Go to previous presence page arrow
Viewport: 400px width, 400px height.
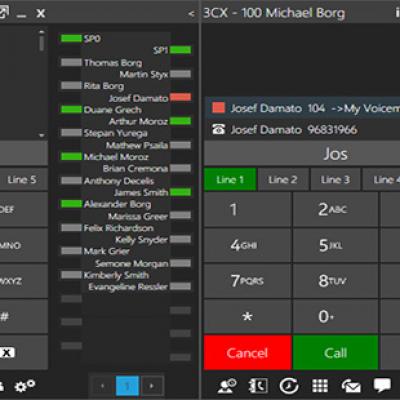click(103, 386)
